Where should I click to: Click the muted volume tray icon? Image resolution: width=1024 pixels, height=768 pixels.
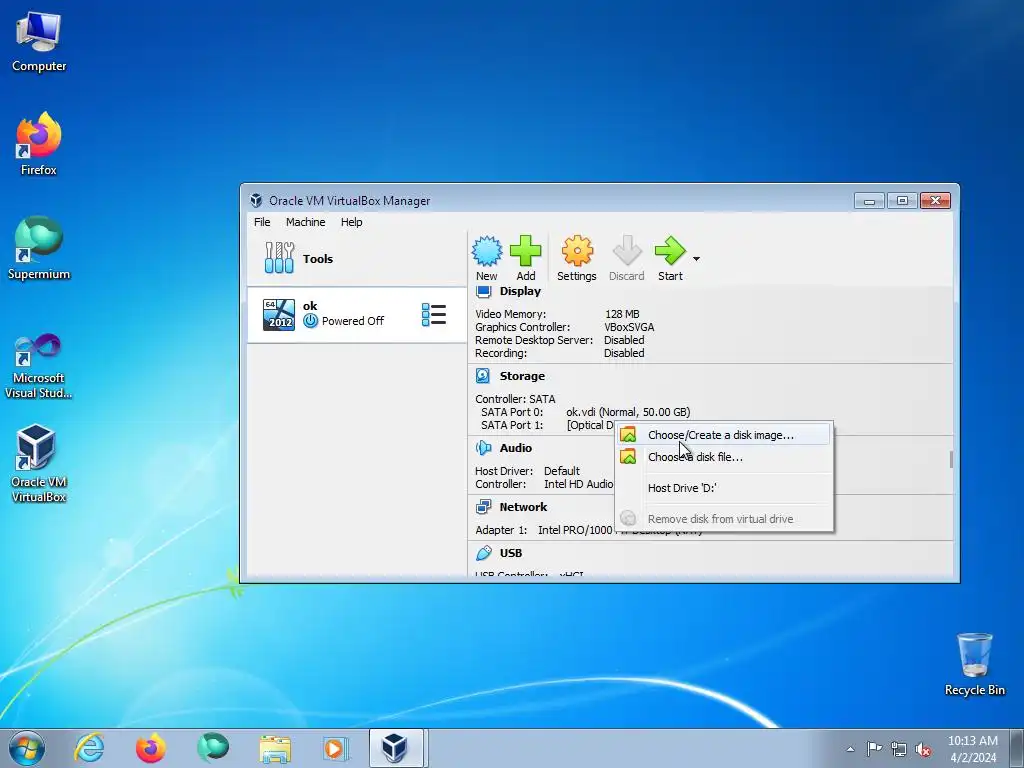(x=923, y=749)
